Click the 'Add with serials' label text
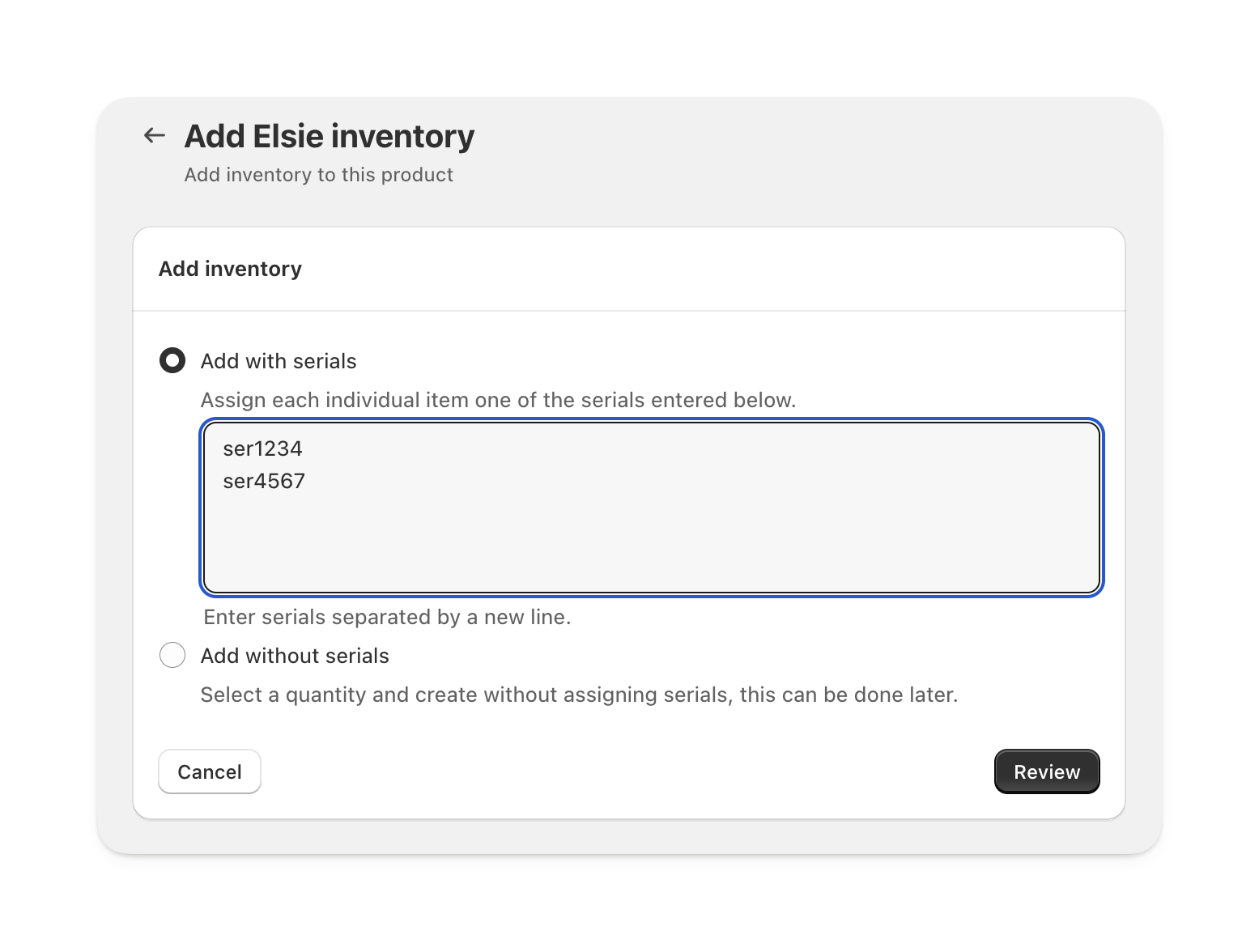Image resolution: width=1259 pixels, height=952 pixels. click(278, 361)
